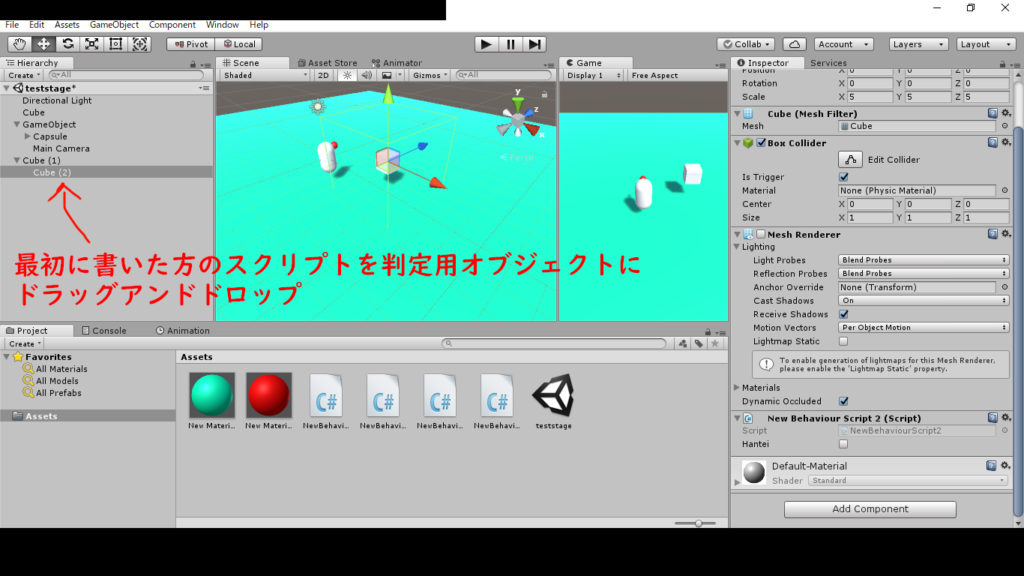Viewport: 1024px width, 576px height.
Task: Click the Pause button
Action: pyautogui.click(x=511, y=44)
